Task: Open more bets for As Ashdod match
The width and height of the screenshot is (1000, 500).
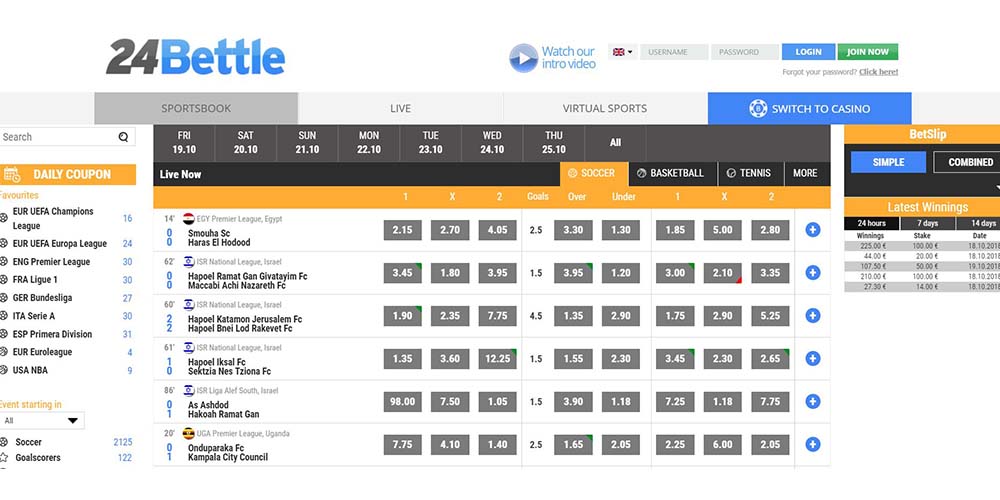Action: tap(812, 401)
